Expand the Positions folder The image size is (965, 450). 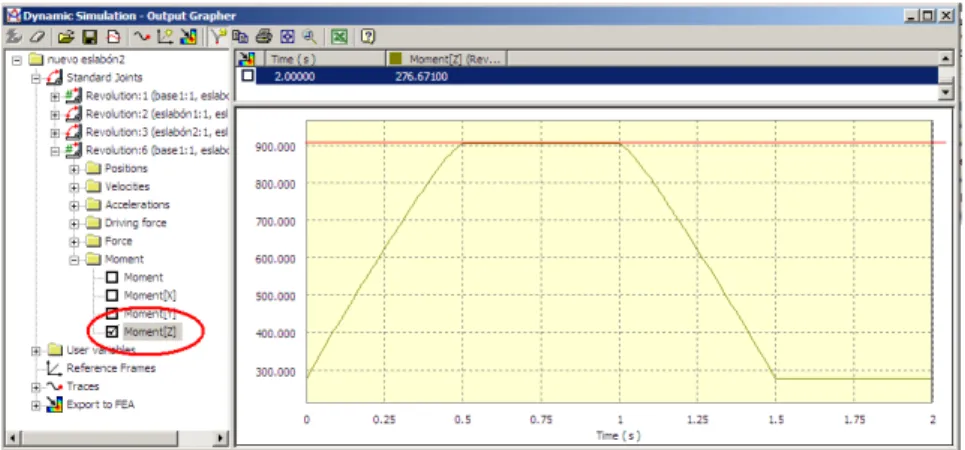(x=74, y=169)
